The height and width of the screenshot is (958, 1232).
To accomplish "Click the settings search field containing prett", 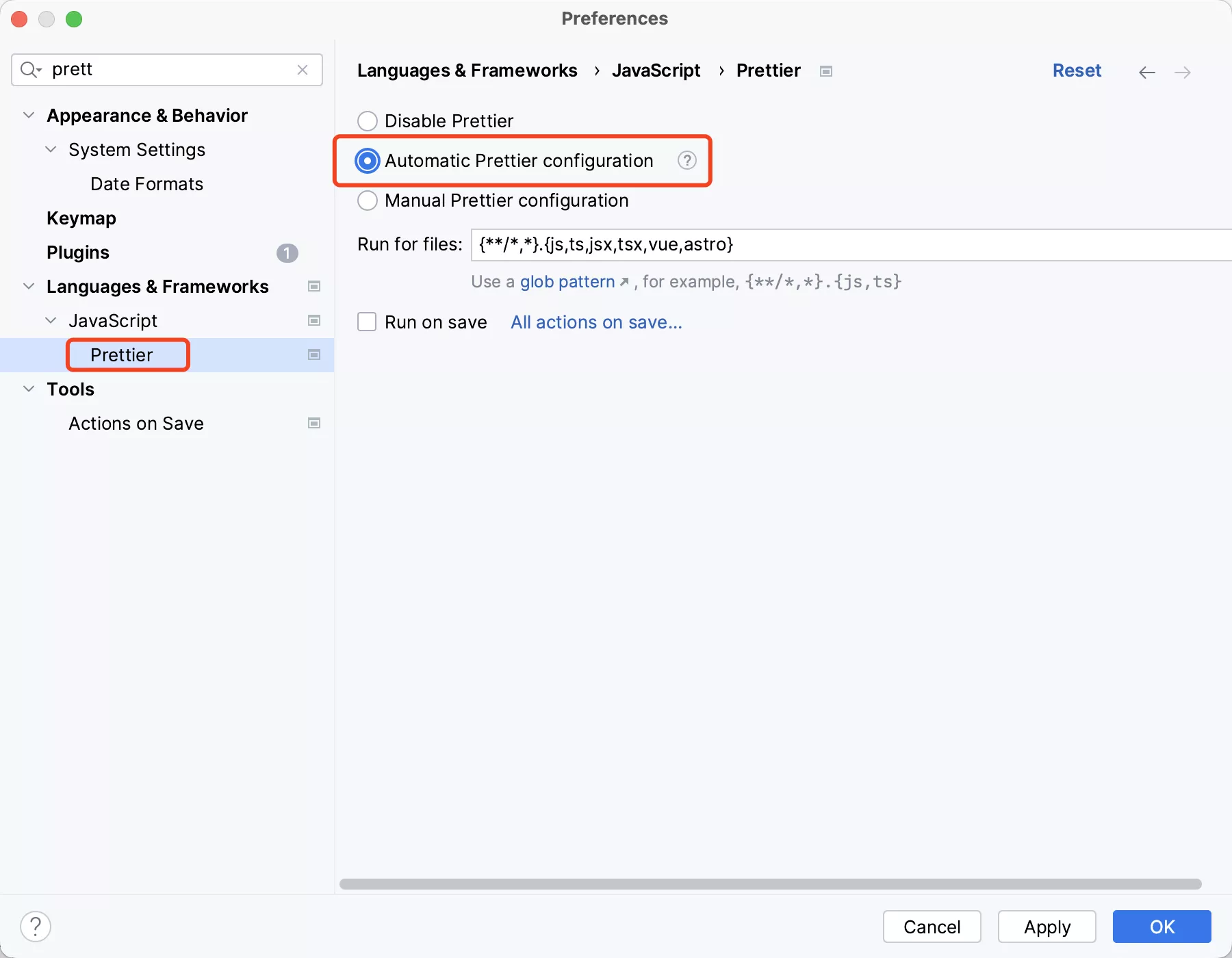I will 167,70.
